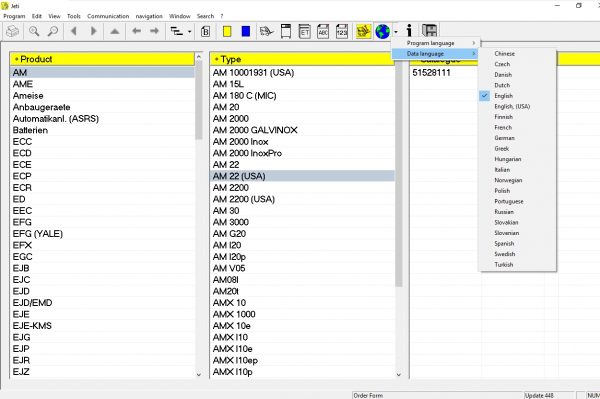Click the tree structure toolbar icon
This screenshot has width=600, height=399.
pos(176,31)
